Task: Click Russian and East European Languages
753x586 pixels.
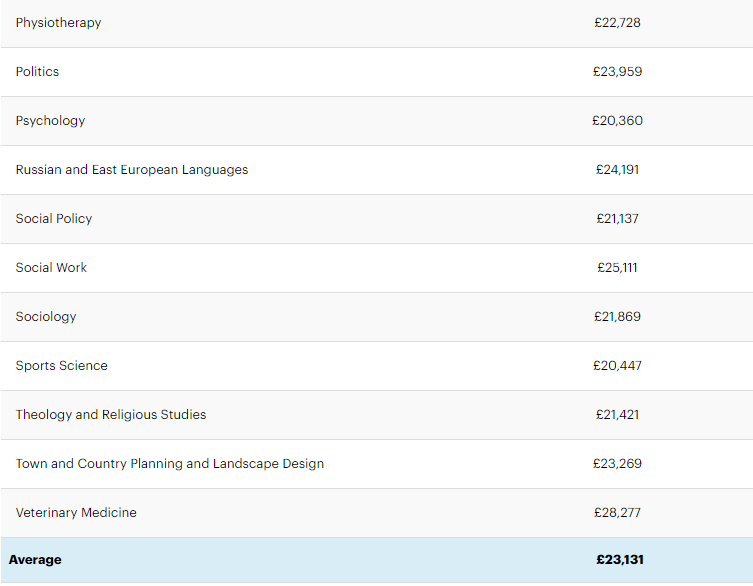Action: point(132,169)
